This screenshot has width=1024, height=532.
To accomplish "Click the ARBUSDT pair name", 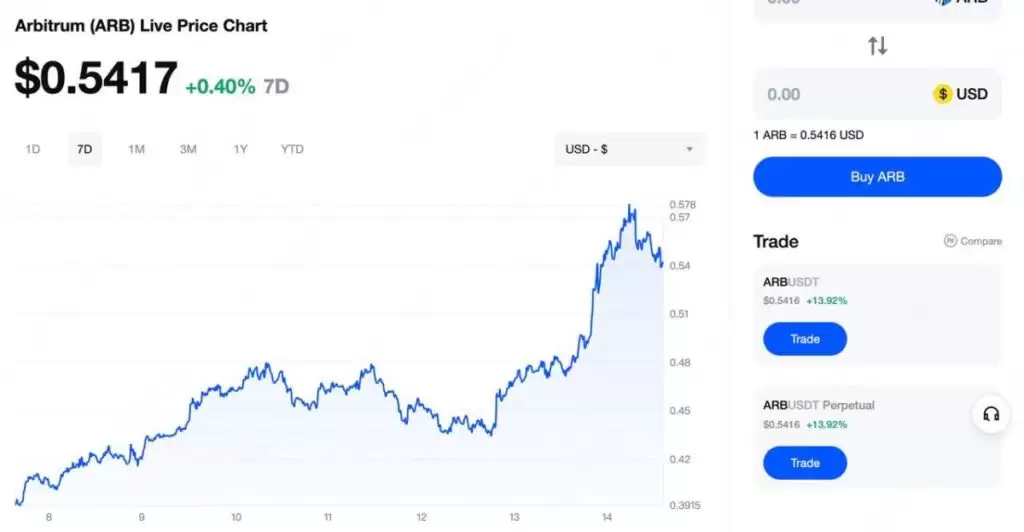I will tap(791, 282).
